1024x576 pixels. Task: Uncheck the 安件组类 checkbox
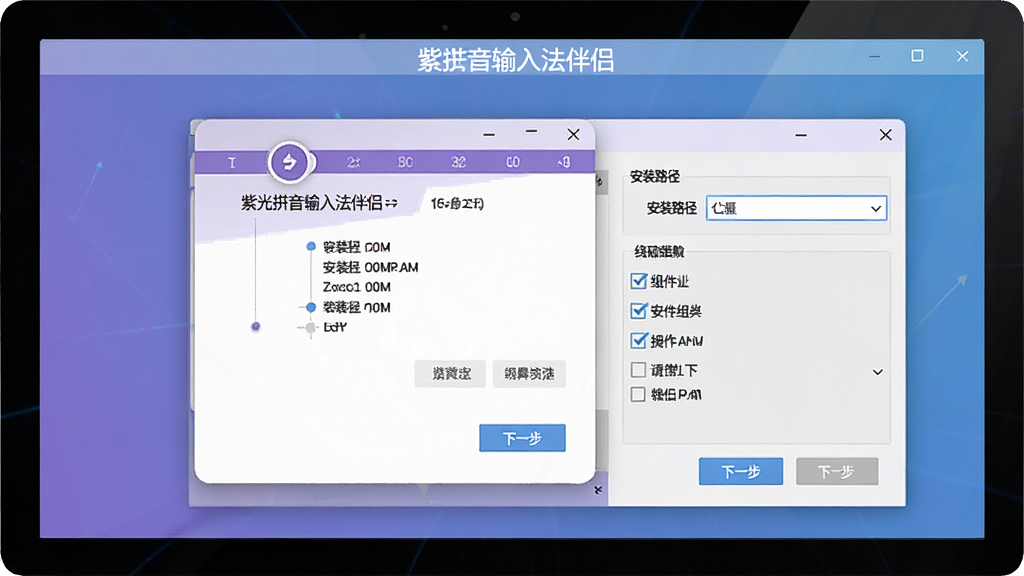click(x=639, y=311)
